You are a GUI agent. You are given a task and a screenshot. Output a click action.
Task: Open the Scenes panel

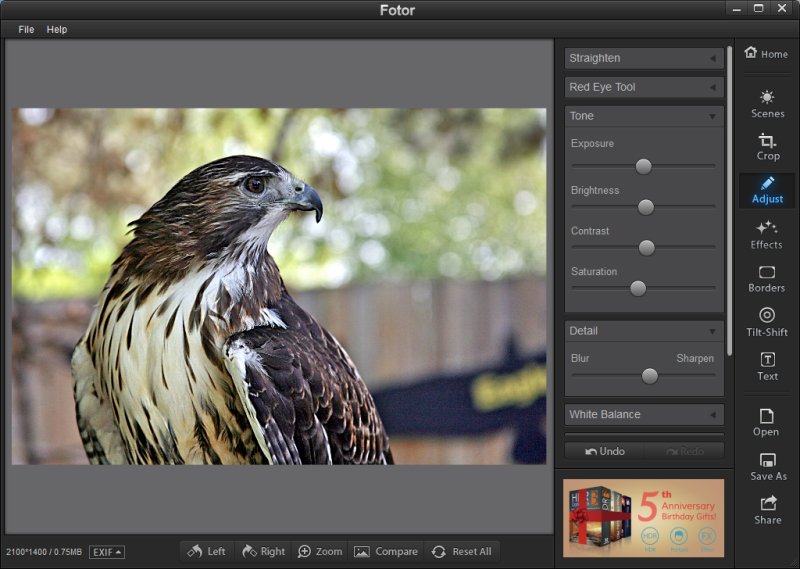(767, 103)
